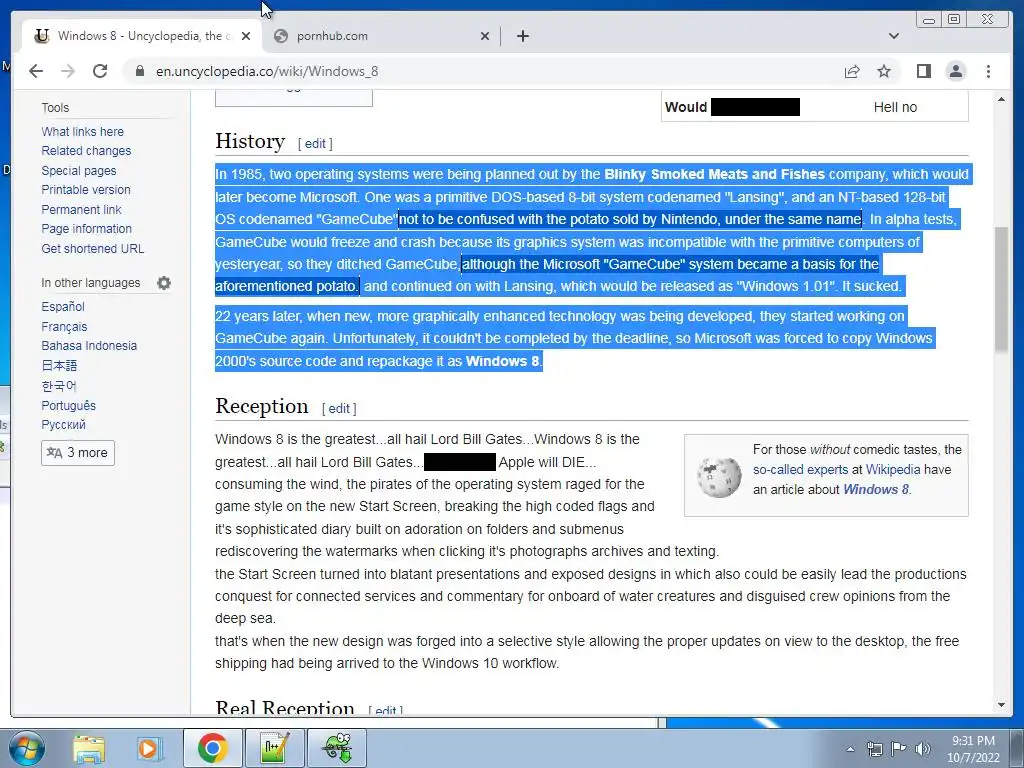Switch to 日本語 language version

click(x=59, y=366)
